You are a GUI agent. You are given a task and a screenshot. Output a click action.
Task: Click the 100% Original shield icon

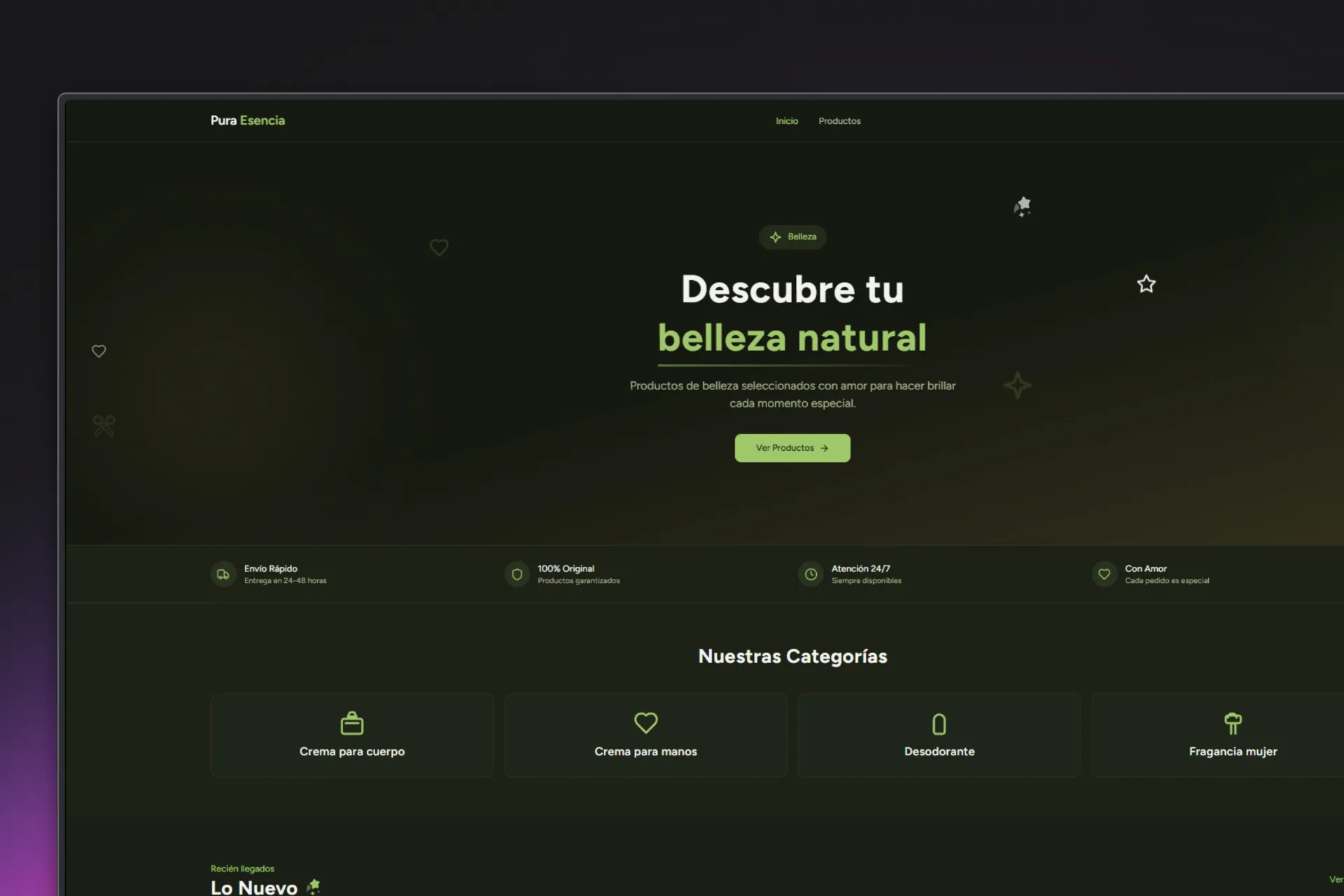tap(517, 575)
